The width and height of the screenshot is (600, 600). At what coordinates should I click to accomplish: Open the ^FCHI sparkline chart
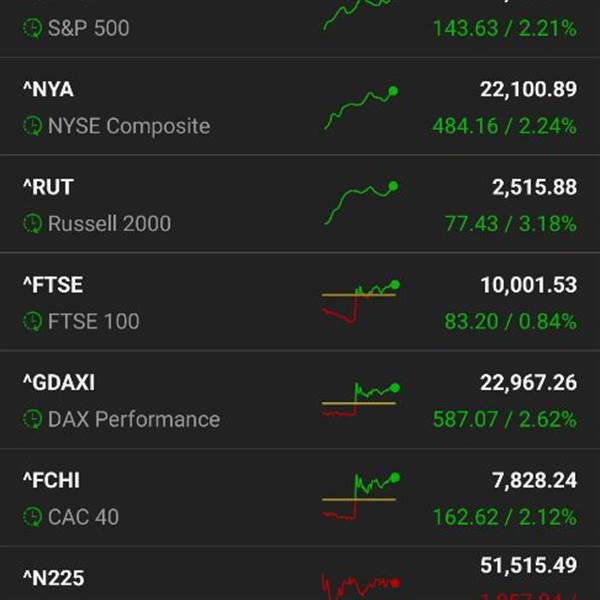pos(360,496)
